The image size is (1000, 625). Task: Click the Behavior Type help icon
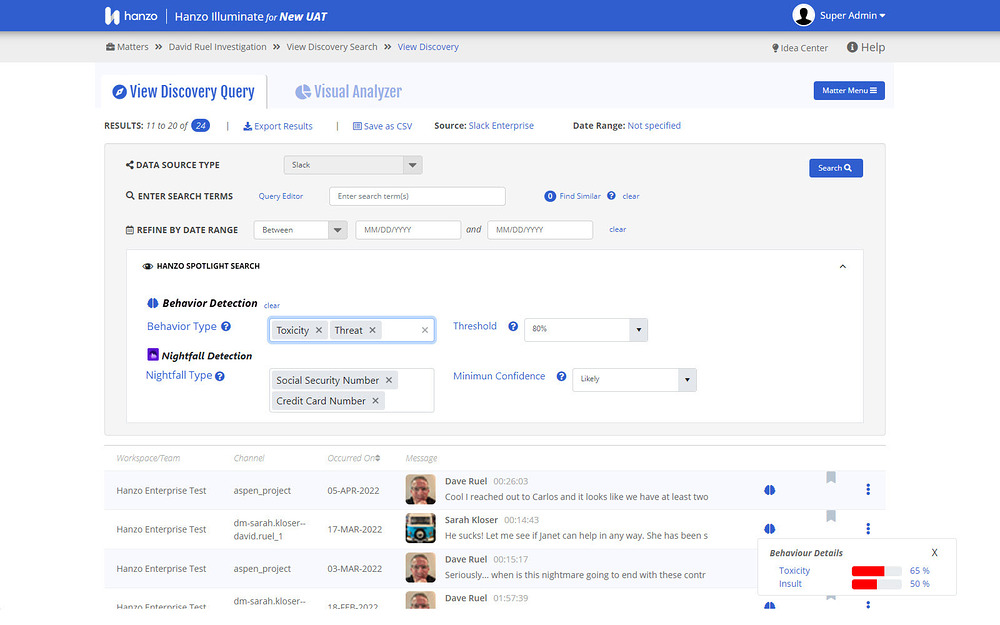pos(226,327)
